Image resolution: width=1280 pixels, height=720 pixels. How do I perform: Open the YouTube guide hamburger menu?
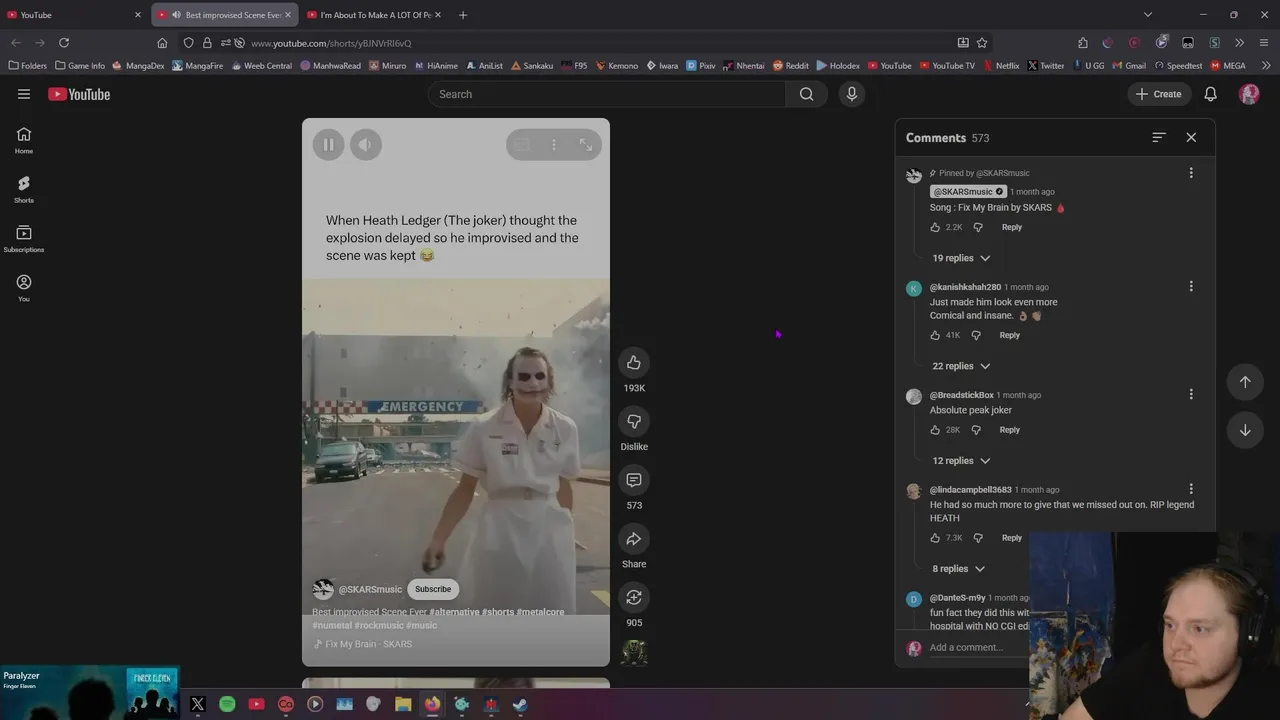24,94
